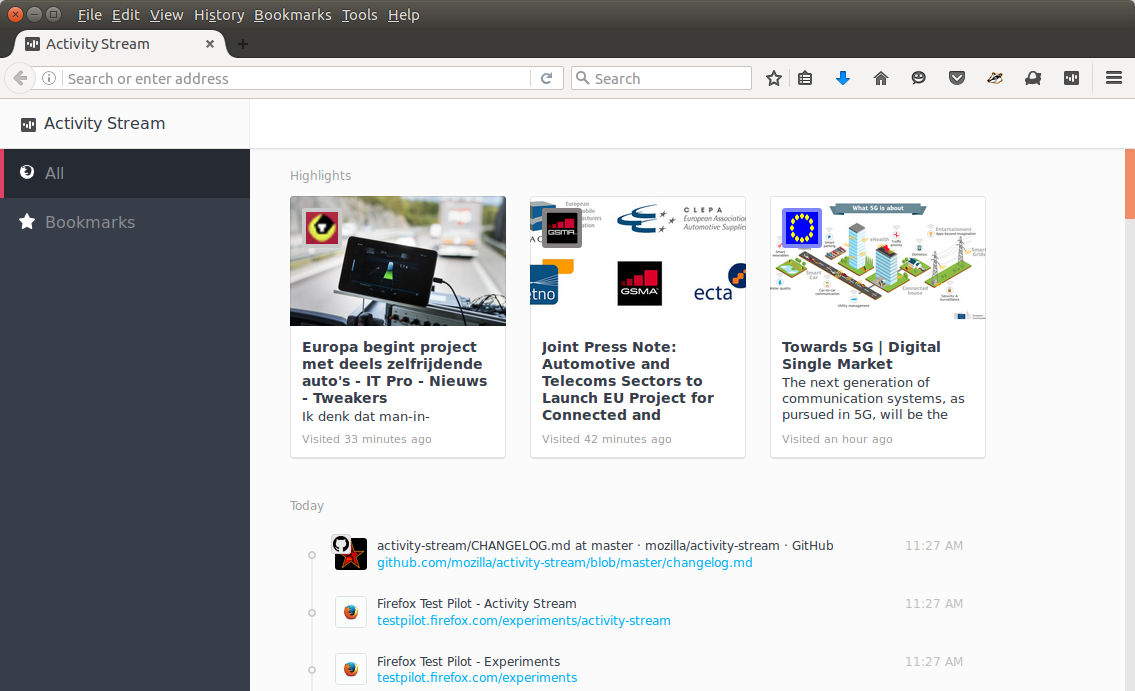Screen dimensions: 1135x691
Task: Close the Activity Stream tab
Action: (x=210, y=44)
